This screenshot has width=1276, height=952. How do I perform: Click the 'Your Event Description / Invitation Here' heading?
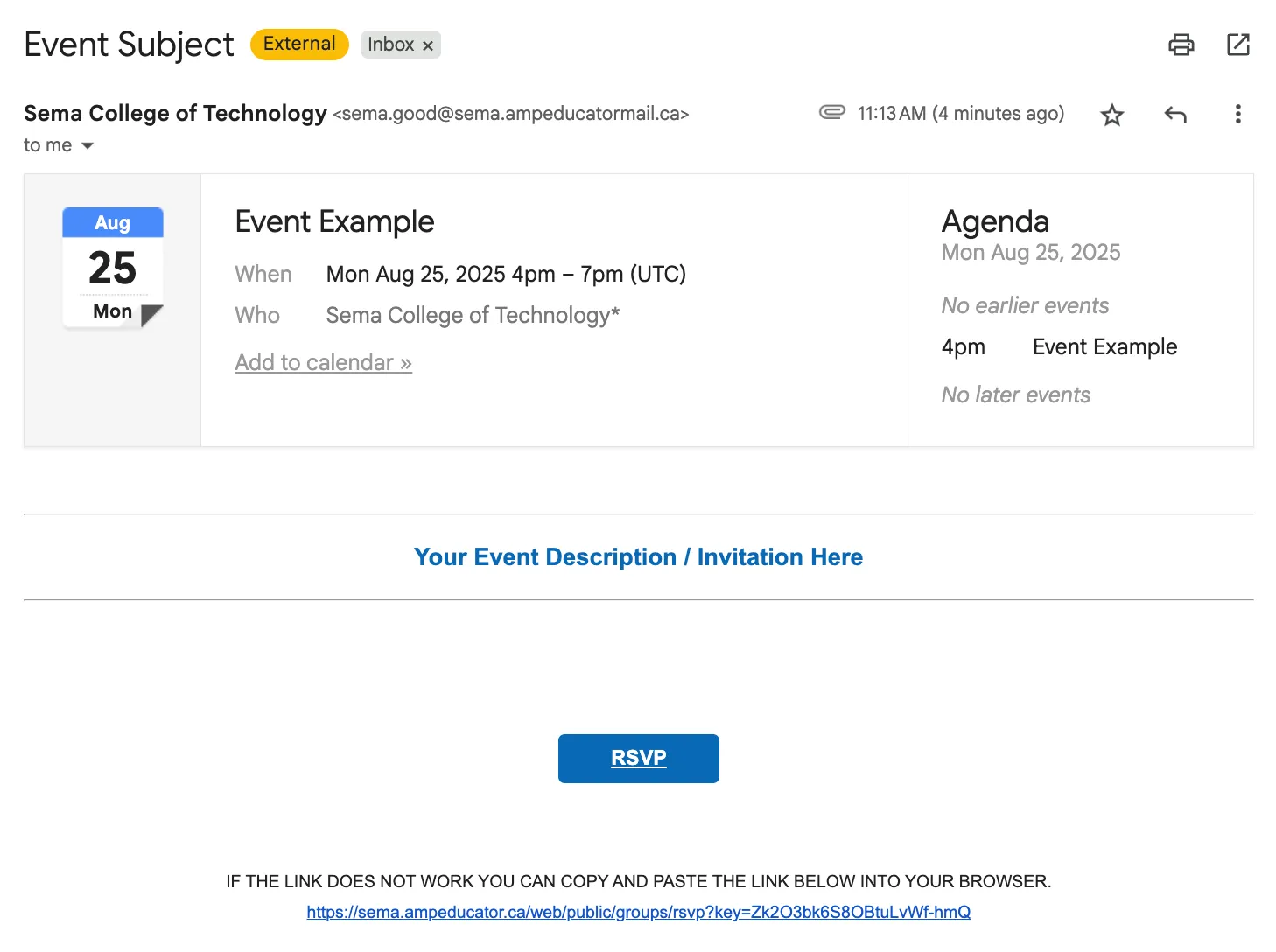click(639, 557)
